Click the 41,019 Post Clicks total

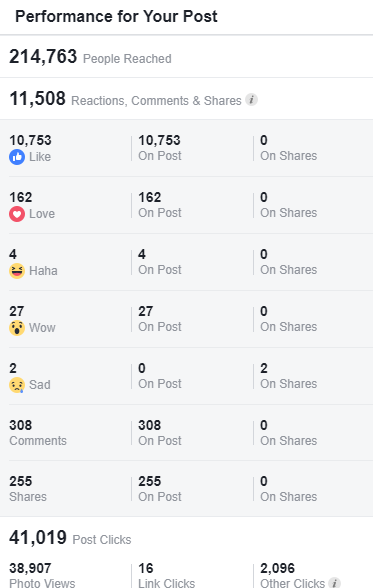coord(70,538)
